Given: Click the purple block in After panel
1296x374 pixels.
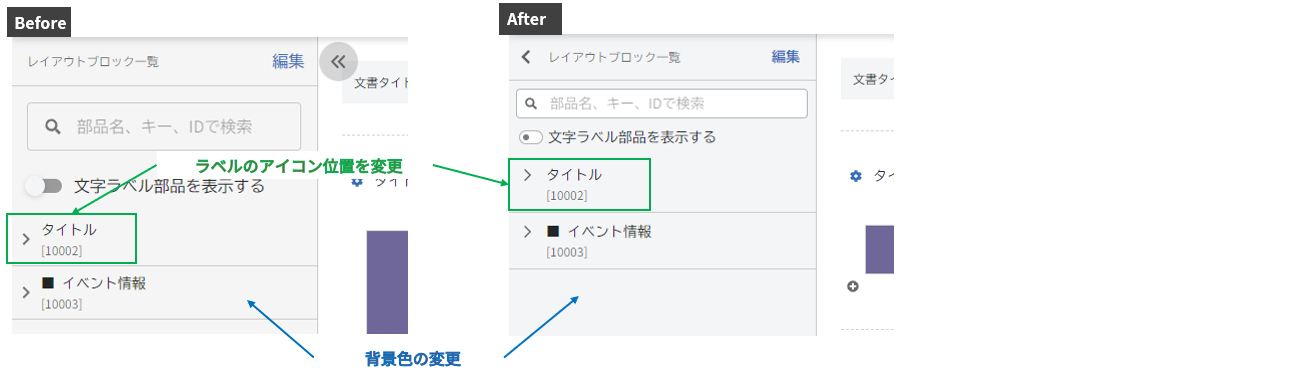Looking at the screenshot, I should (x=879, y=249).
